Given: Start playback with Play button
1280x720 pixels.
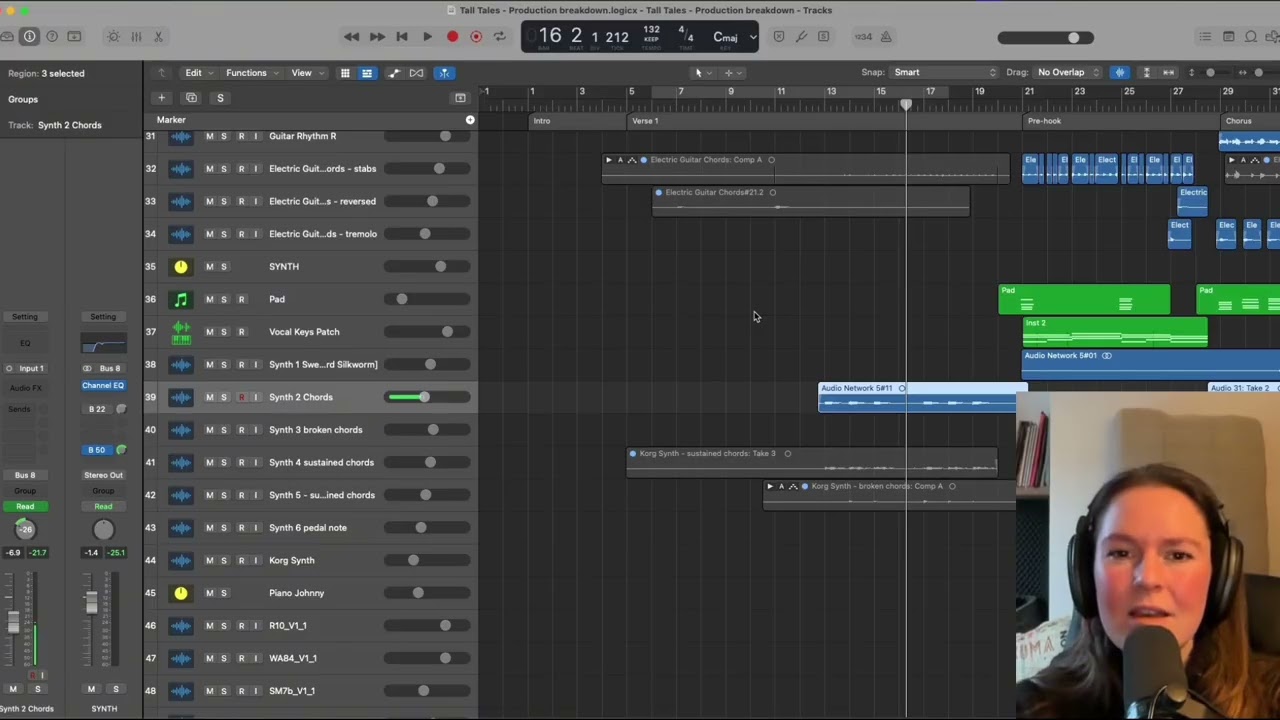Looking at the screenshot, I should click(427, 37).
